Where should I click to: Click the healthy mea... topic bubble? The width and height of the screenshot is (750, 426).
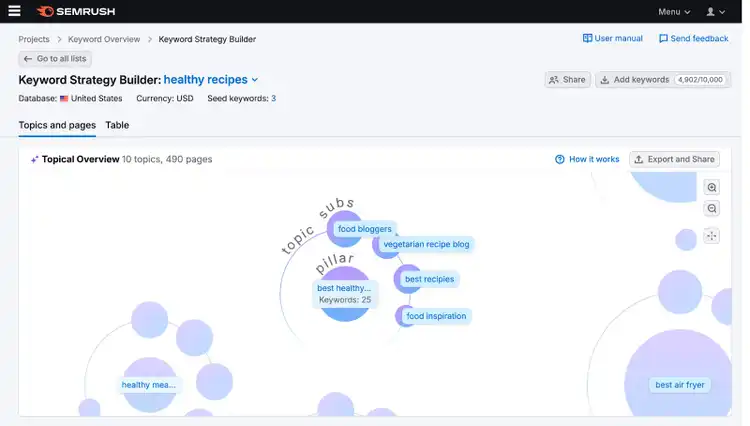pos(149,385)
